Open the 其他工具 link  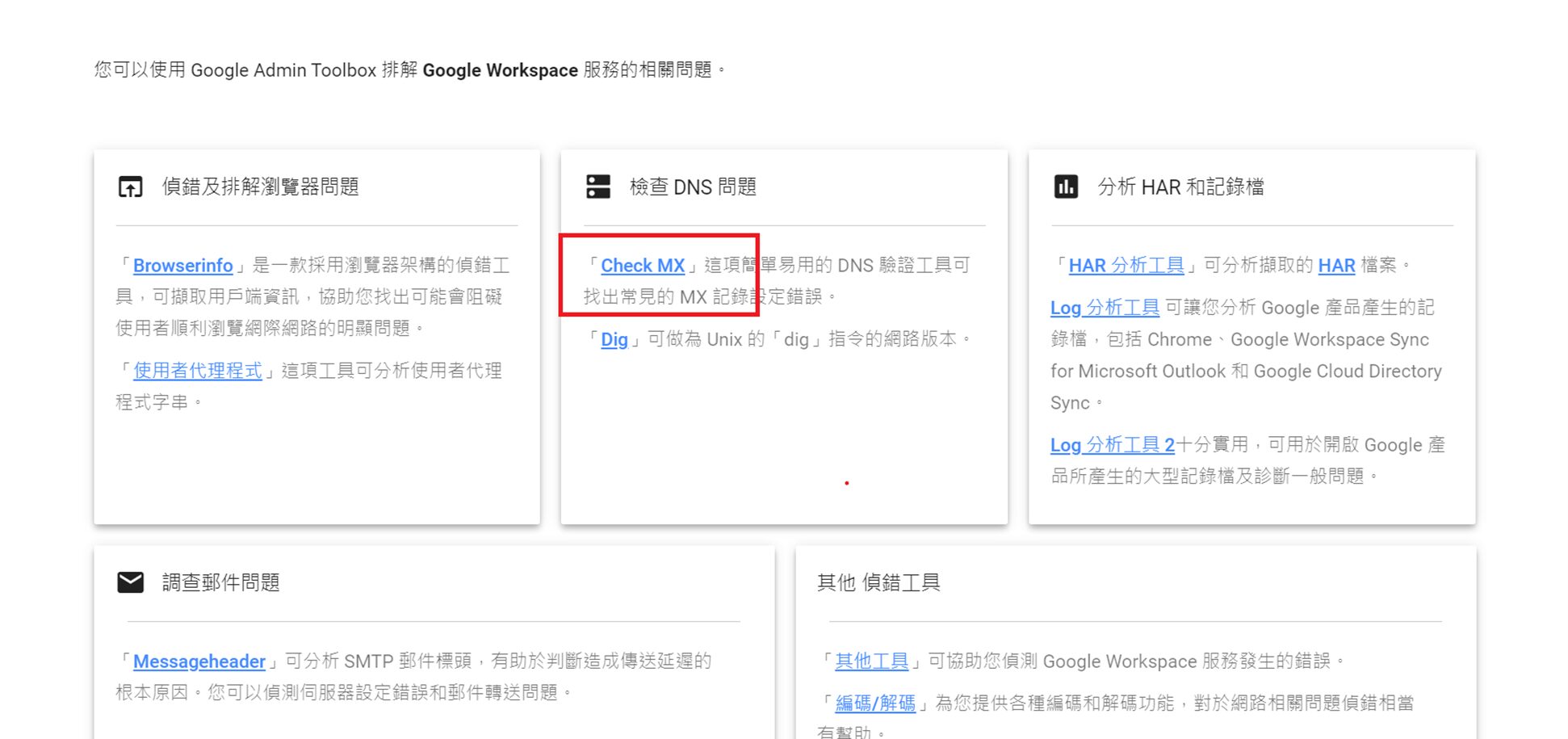coord(871,661)
